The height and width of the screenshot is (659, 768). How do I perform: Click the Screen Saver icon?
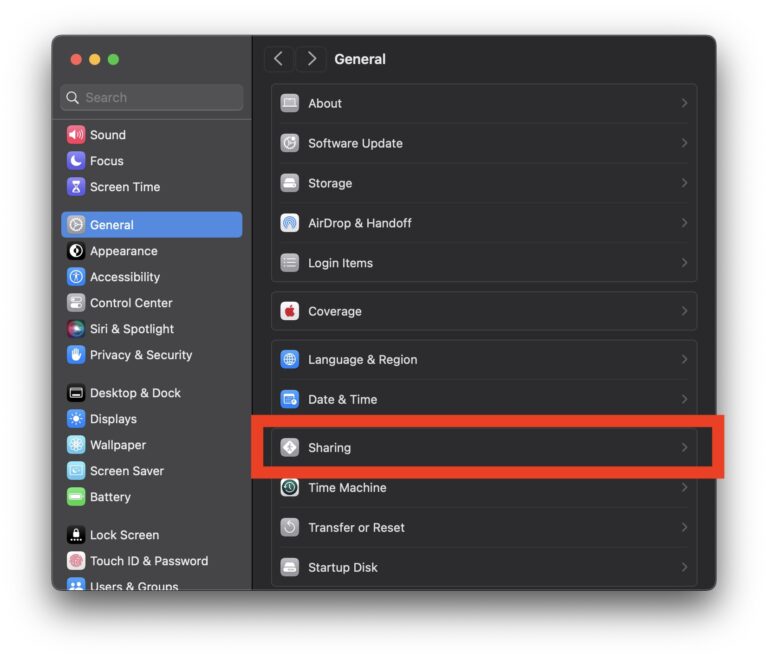pyautogui.click(x=76, y=471)
